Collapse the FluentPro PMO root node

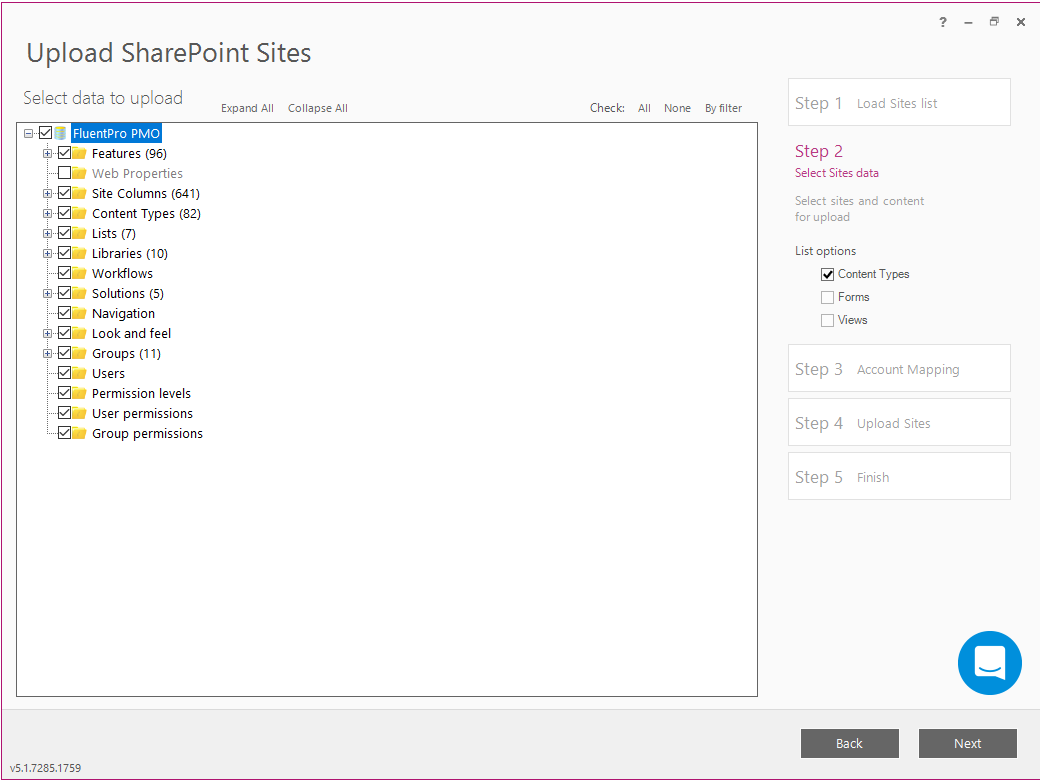pos(29,133)
